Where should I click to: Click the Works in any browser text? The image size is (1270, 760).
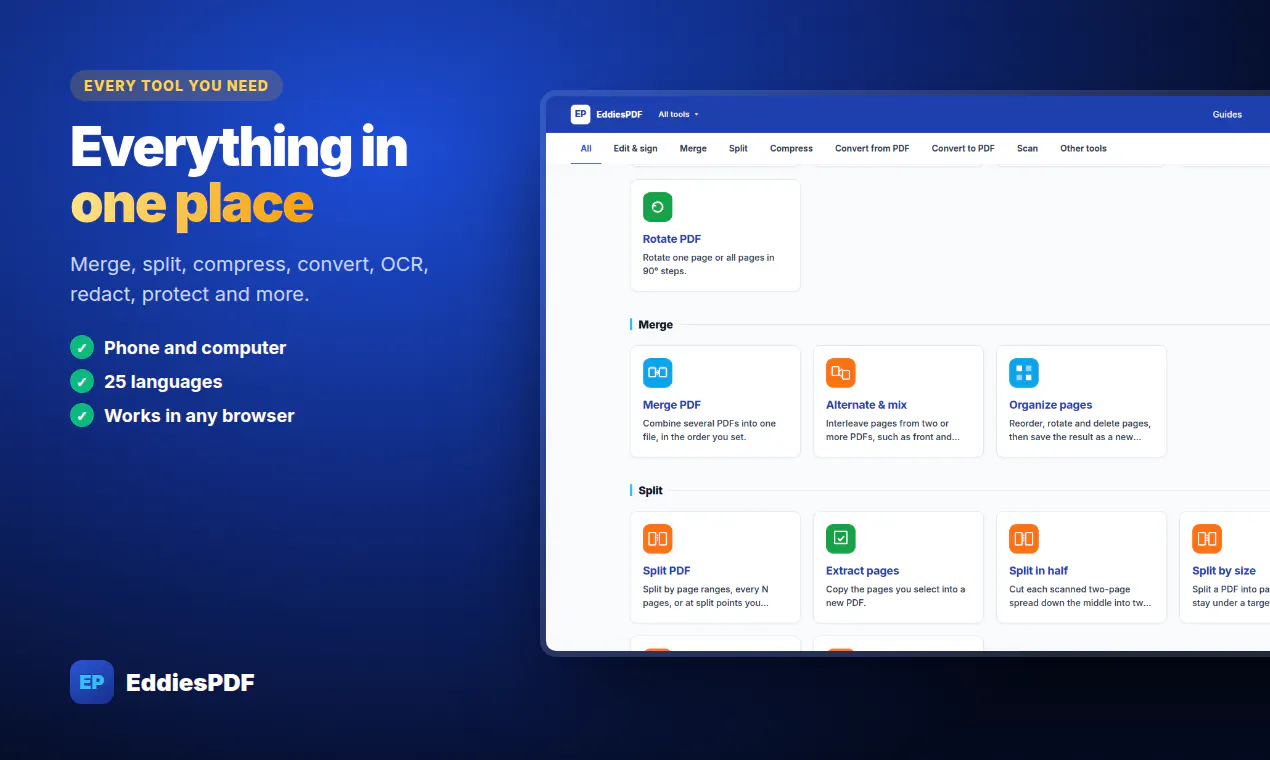point(199,416)
